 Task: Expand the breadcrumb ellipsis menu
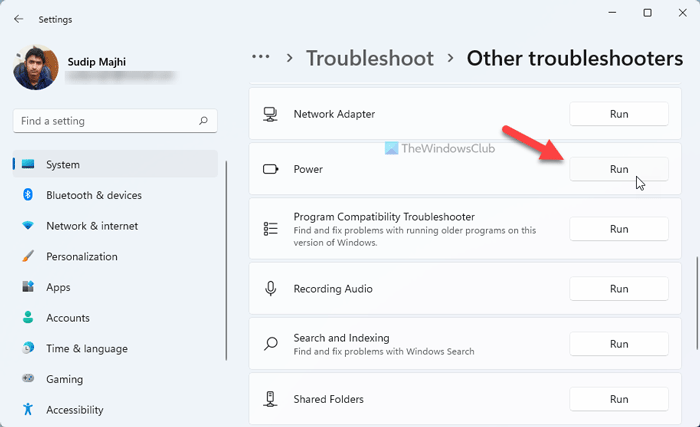point(261,57)
